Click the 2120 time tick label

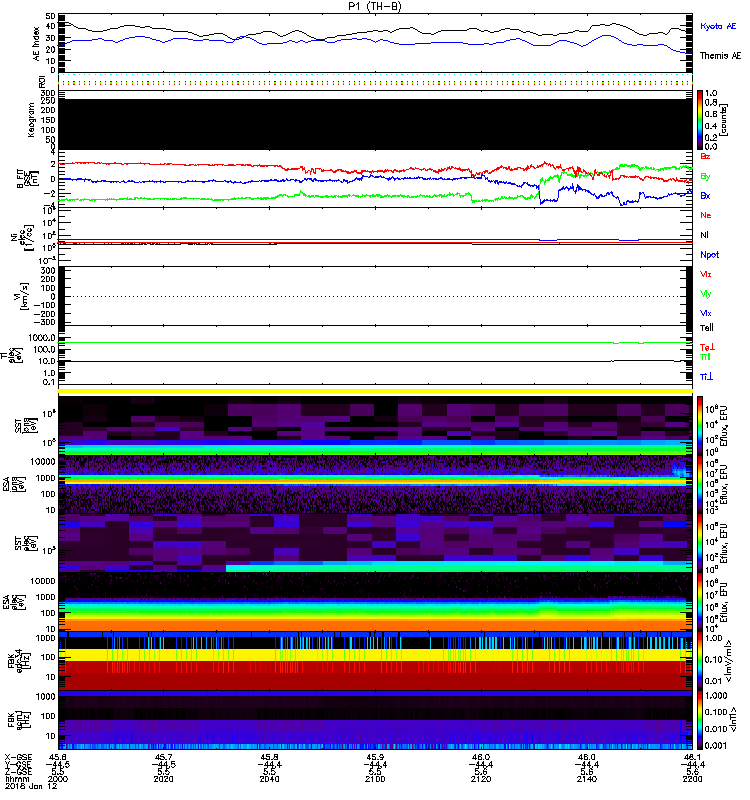pos(481,779)
